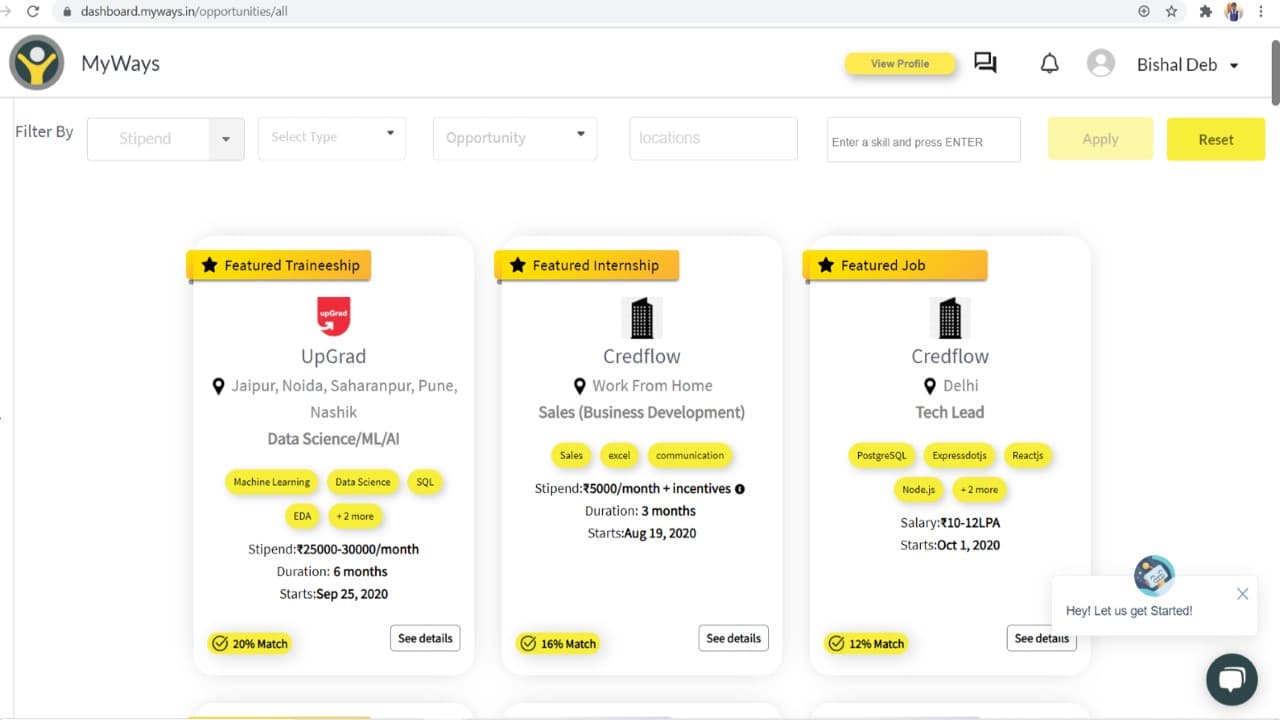Click the checkmark icon on 20% Match badge
Image resolution: width=1280 pixels, height=720 pixels.
[219, 643]
